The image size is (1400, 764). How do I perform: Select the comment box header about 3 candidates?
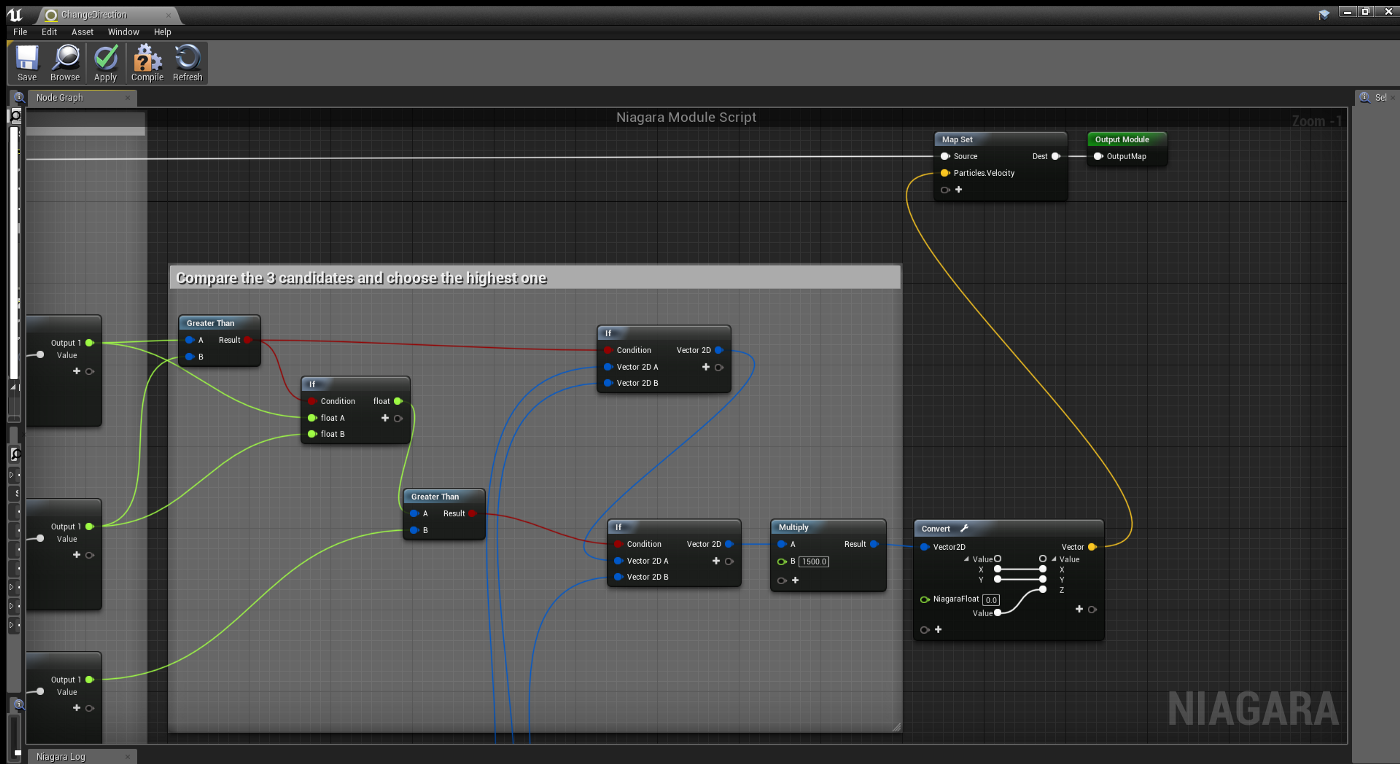coord(535,278)
